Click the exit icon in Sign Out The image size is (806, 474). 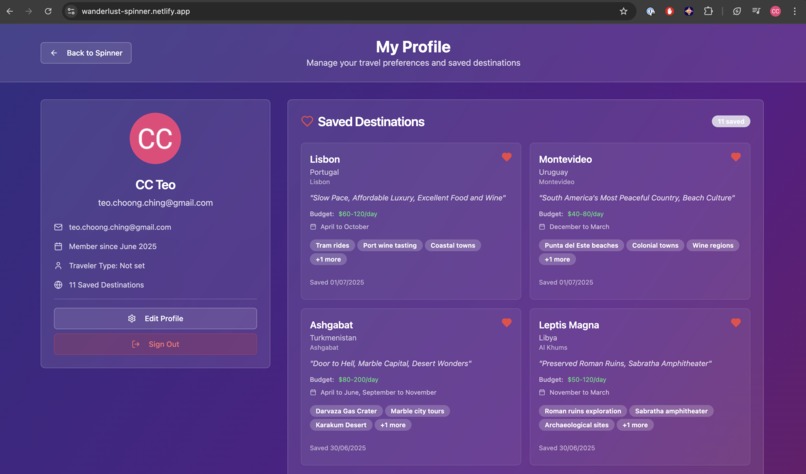pos(136,344)
